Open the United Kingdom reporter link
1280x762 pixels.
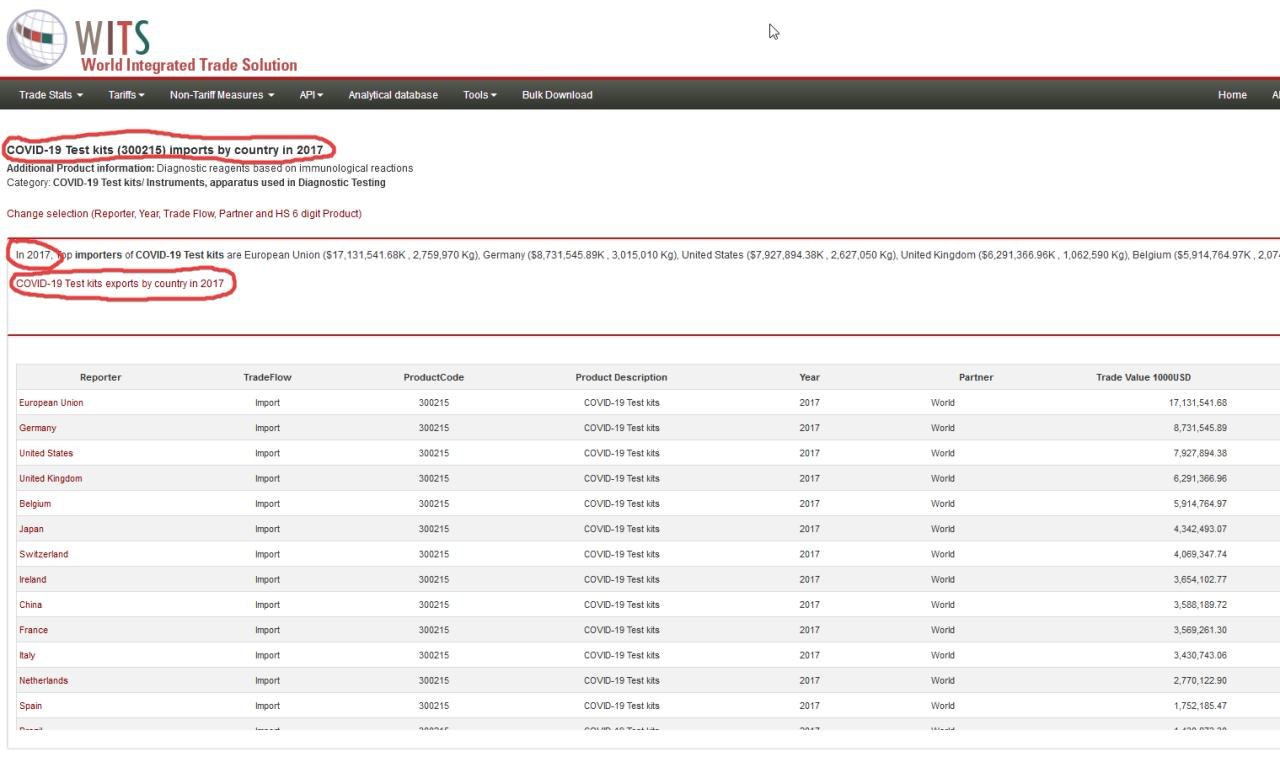51,479
